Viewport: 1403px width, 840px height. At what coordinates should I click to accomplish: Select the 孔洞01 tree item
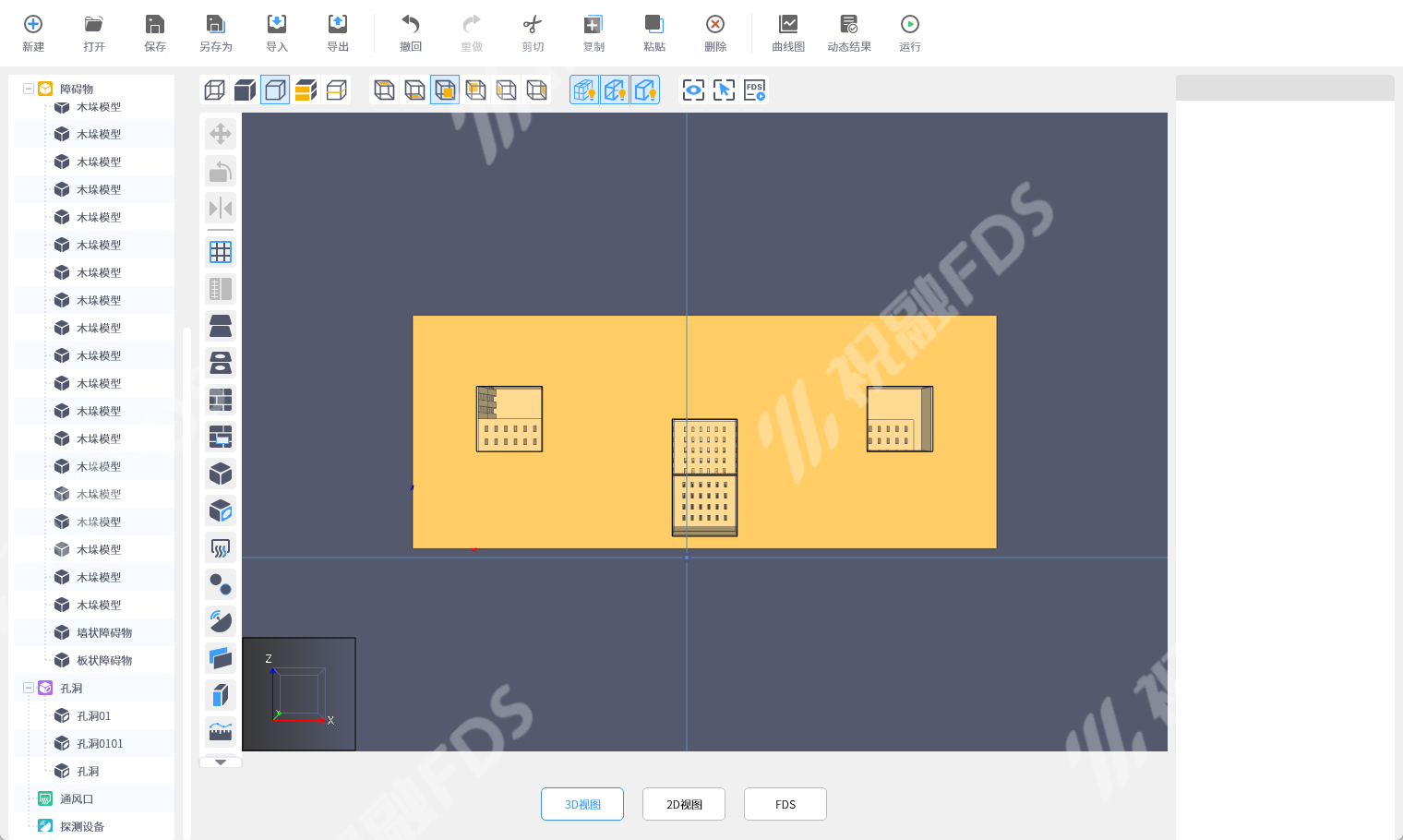pos(94,715)
